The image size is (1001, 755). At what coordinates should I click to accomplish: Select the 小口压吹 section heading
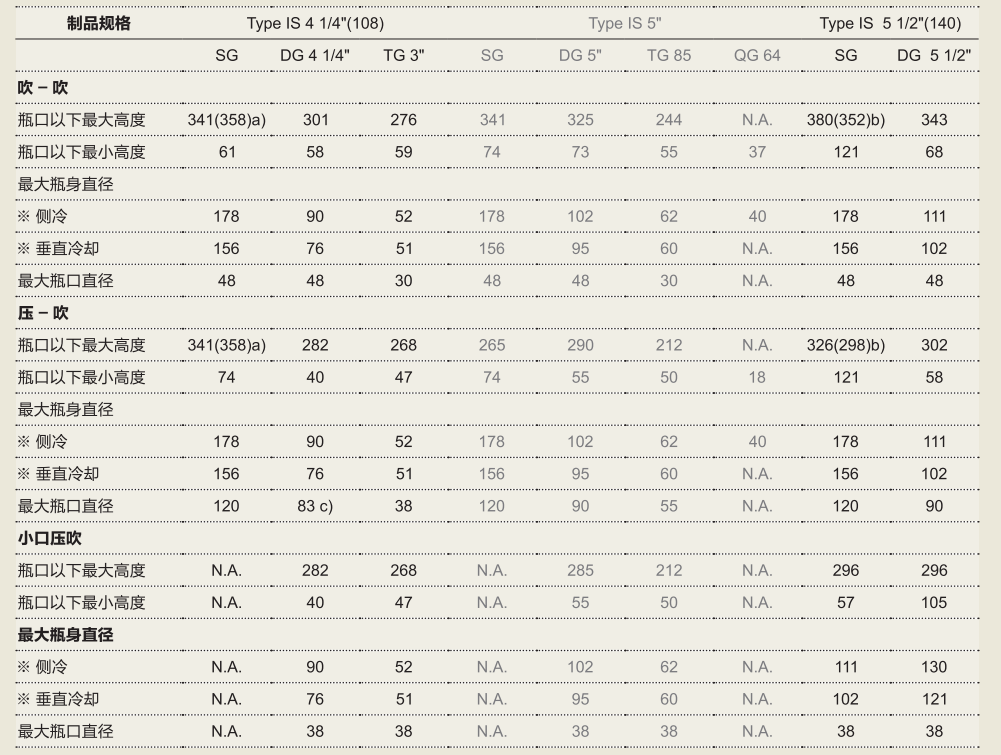tap(50, 538)
